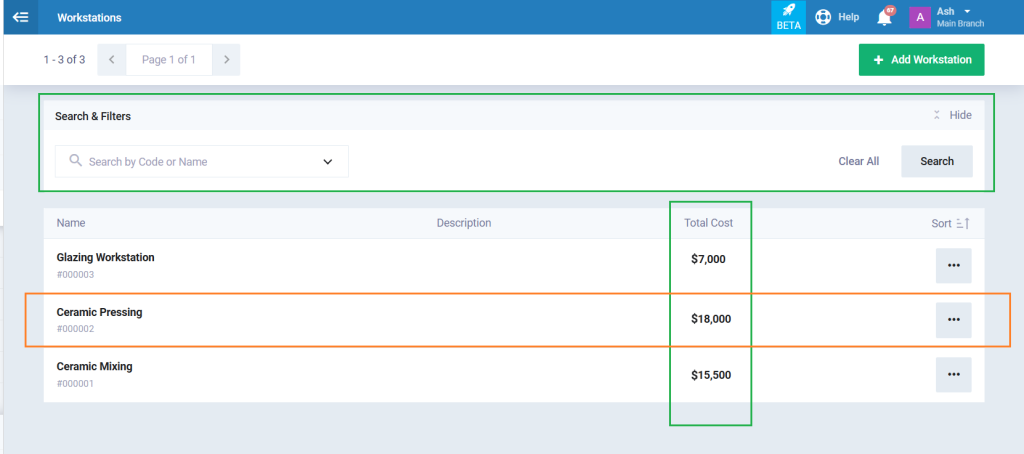The width and height of the screenshot is (1024, 454).
Task: Open the BETA rocket feature
Action: click(x=788, y=17)
